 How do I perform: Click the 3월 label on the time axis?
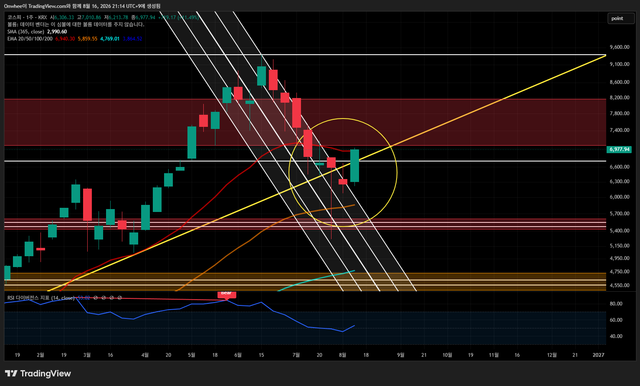pos(87,355)
